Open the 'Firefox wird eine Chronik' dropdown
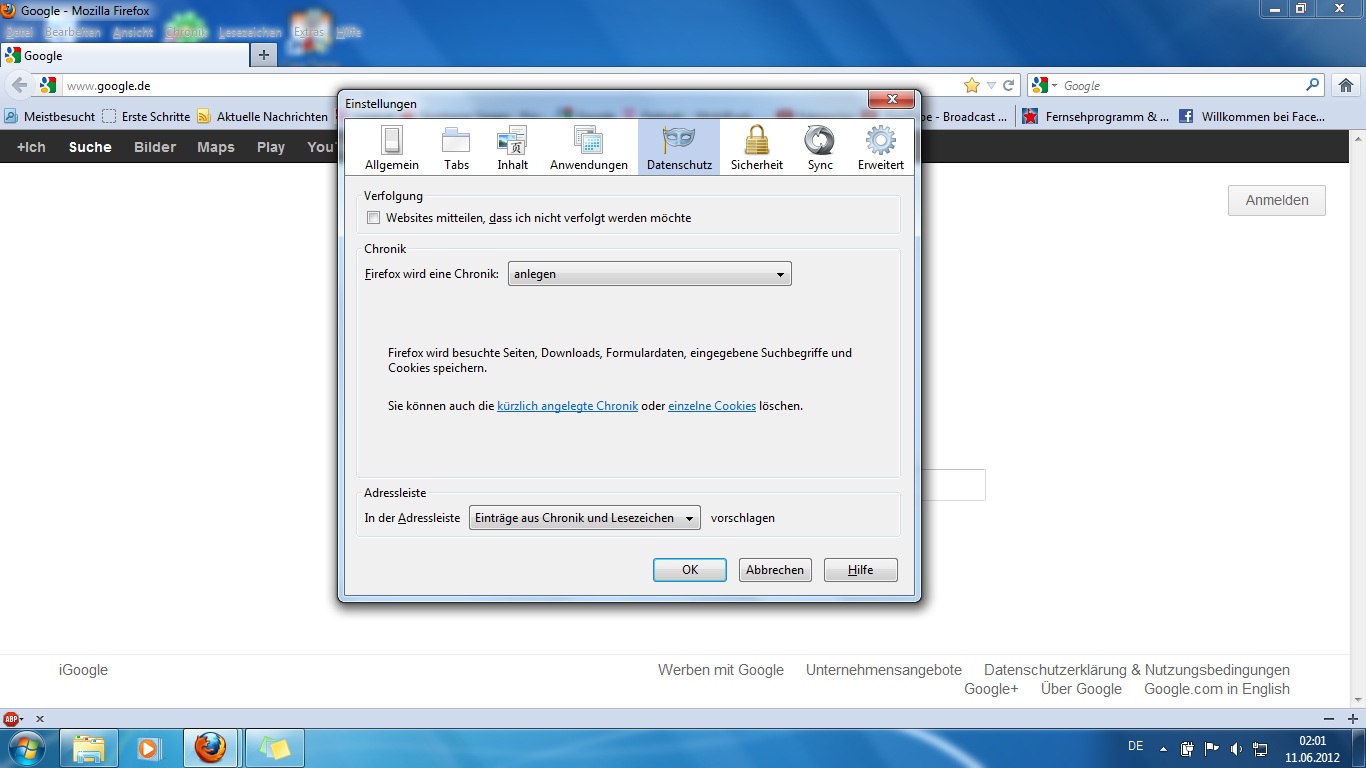The image size is (1366, 768). [650, 274]
